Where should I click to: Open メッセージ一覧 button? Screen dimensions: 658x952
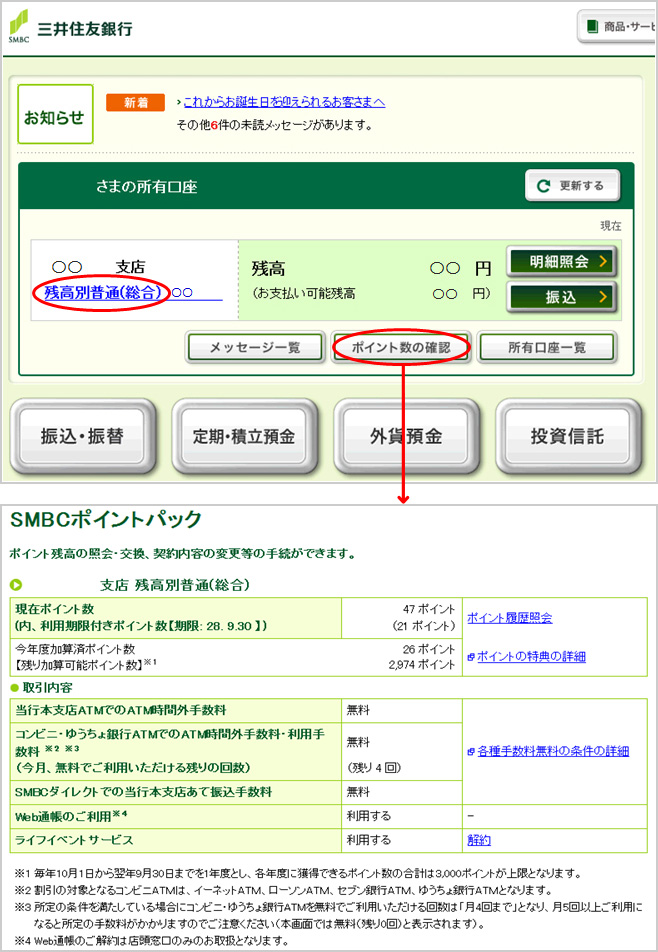[x=255, y=348]
